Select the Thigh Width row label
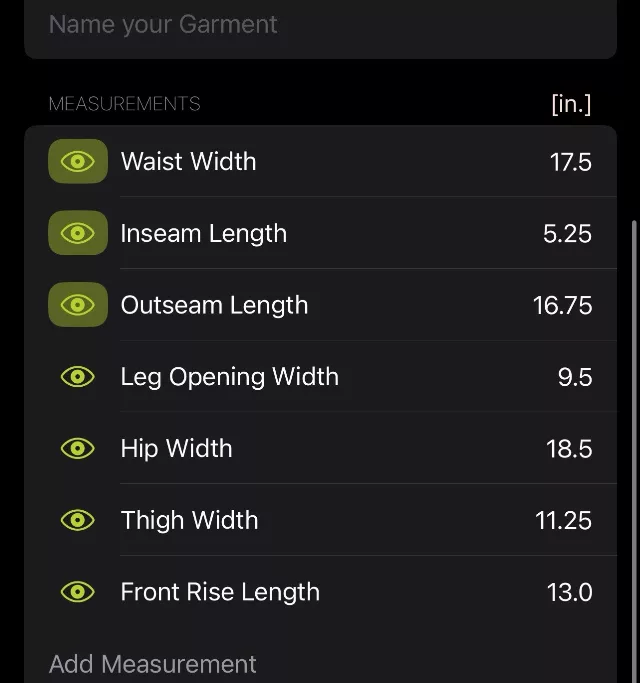640x683 pixels. tap(190, 520)
